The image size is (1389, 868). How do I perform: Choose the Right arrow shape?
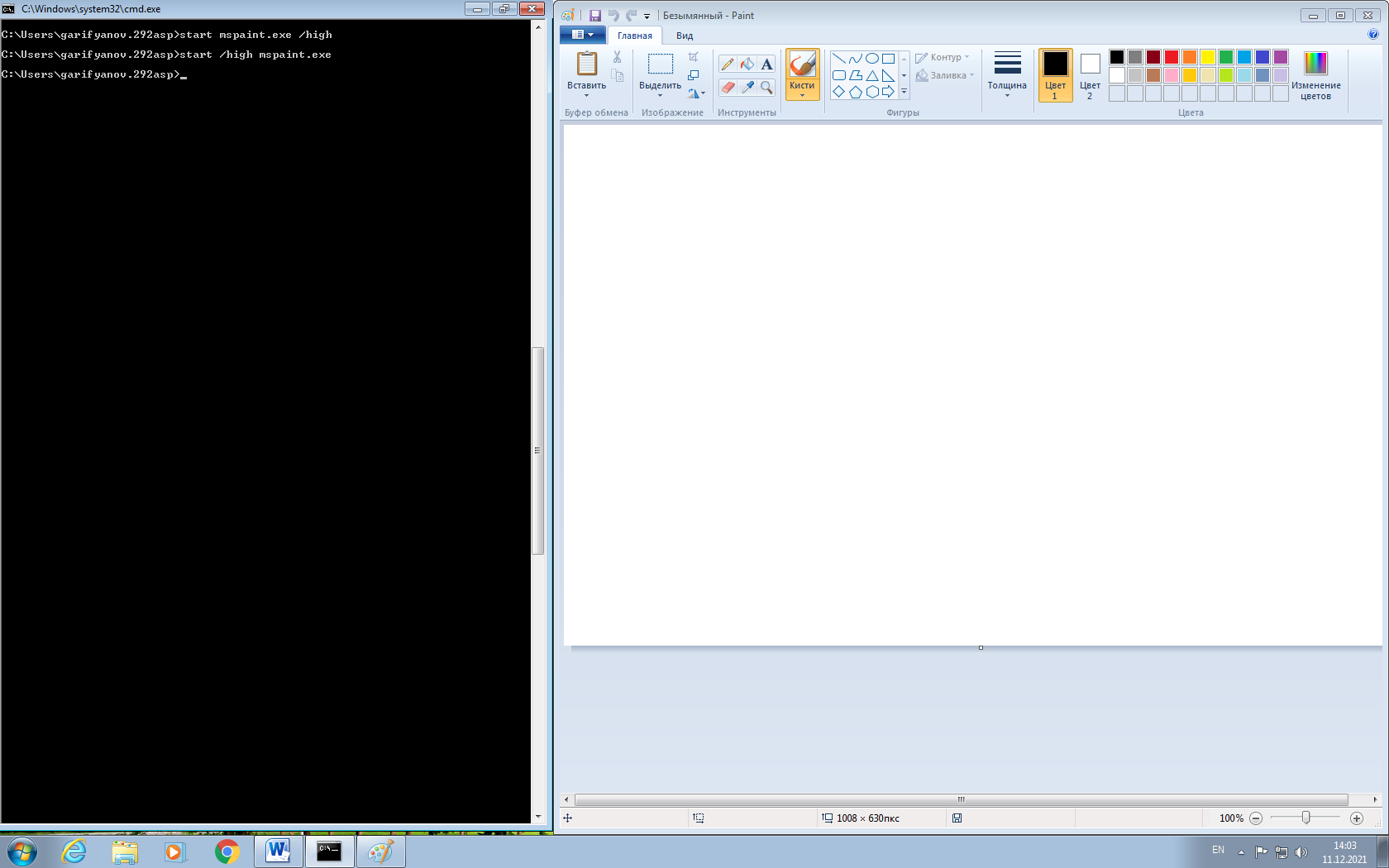[x=888, y=92]
